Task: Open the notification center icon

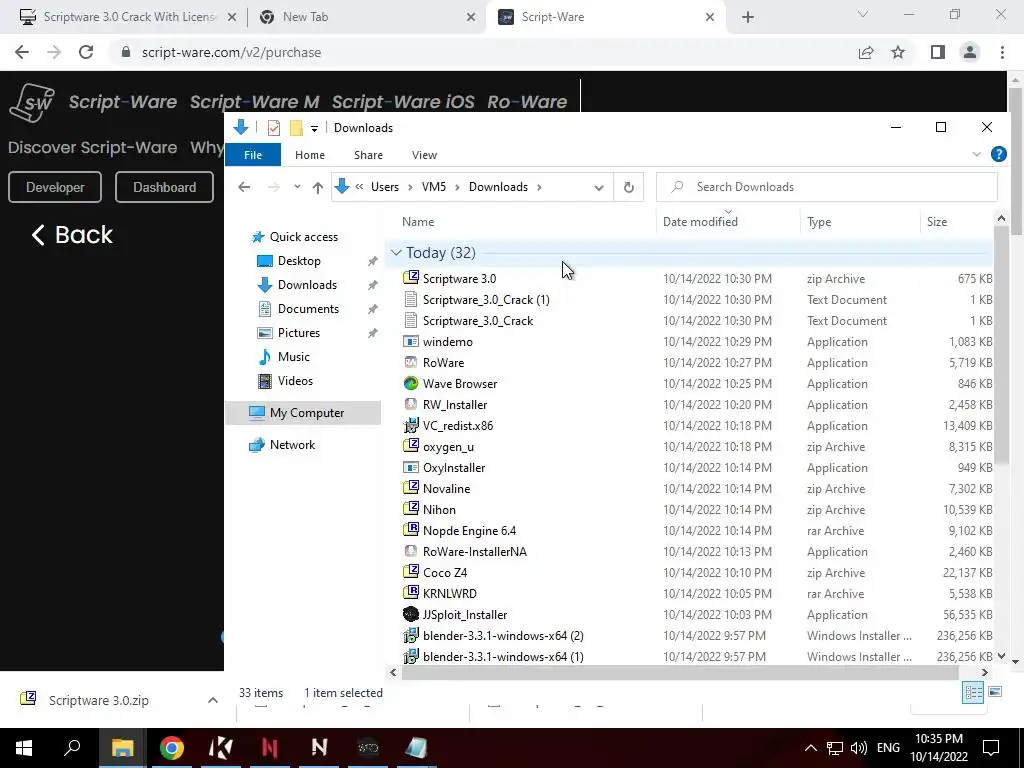Action: [991, 748]
